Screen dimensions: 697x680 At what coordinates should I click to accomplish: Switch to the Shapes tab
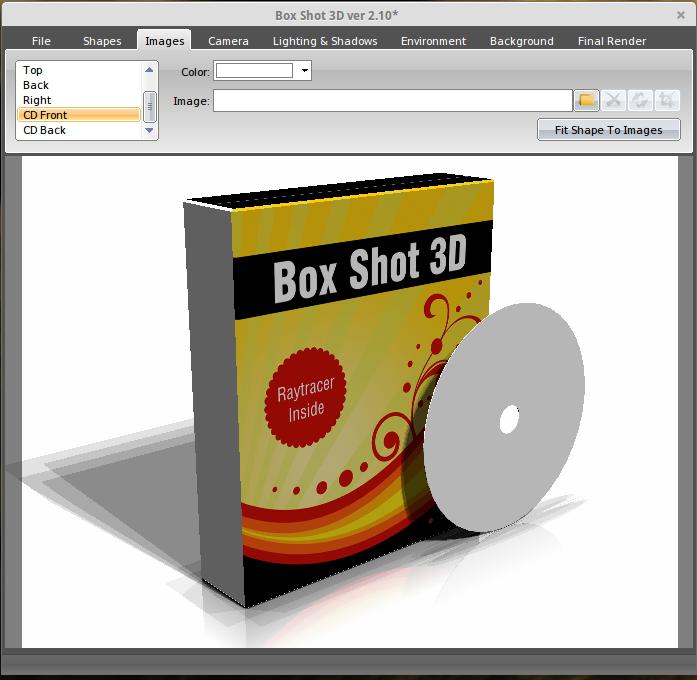(x=102, y=41)
